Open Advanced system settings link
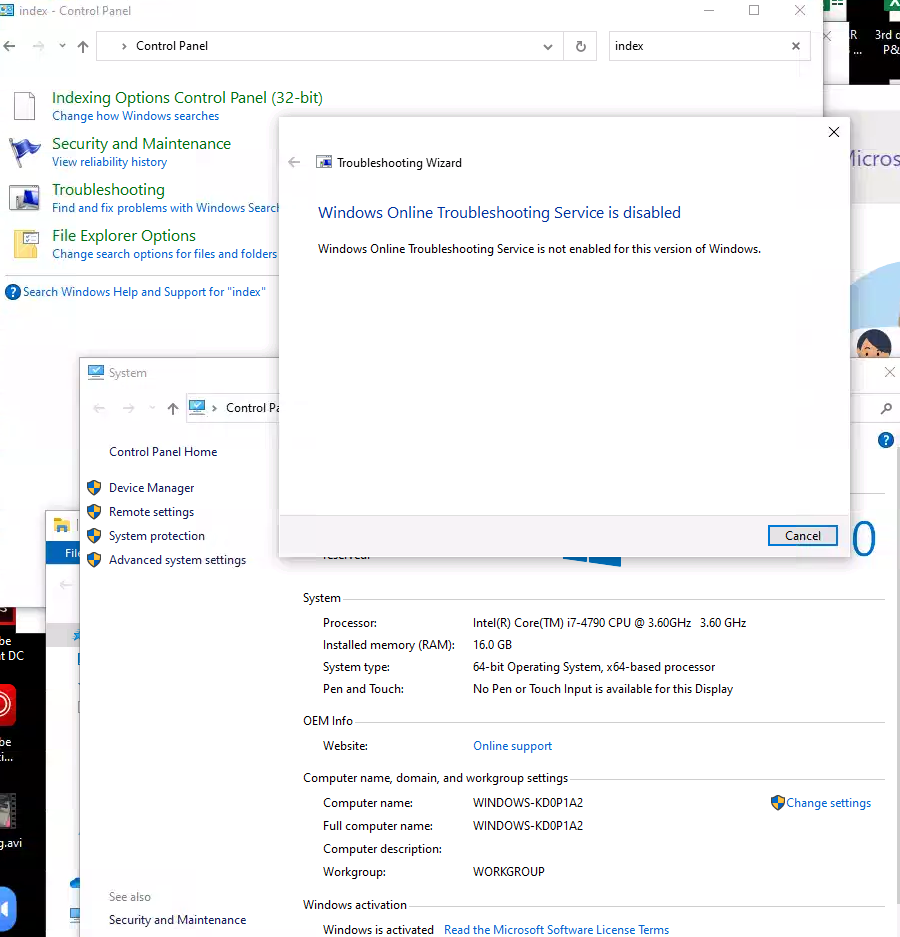This screenshot has width=900, height=937. [x=177, y=559]
